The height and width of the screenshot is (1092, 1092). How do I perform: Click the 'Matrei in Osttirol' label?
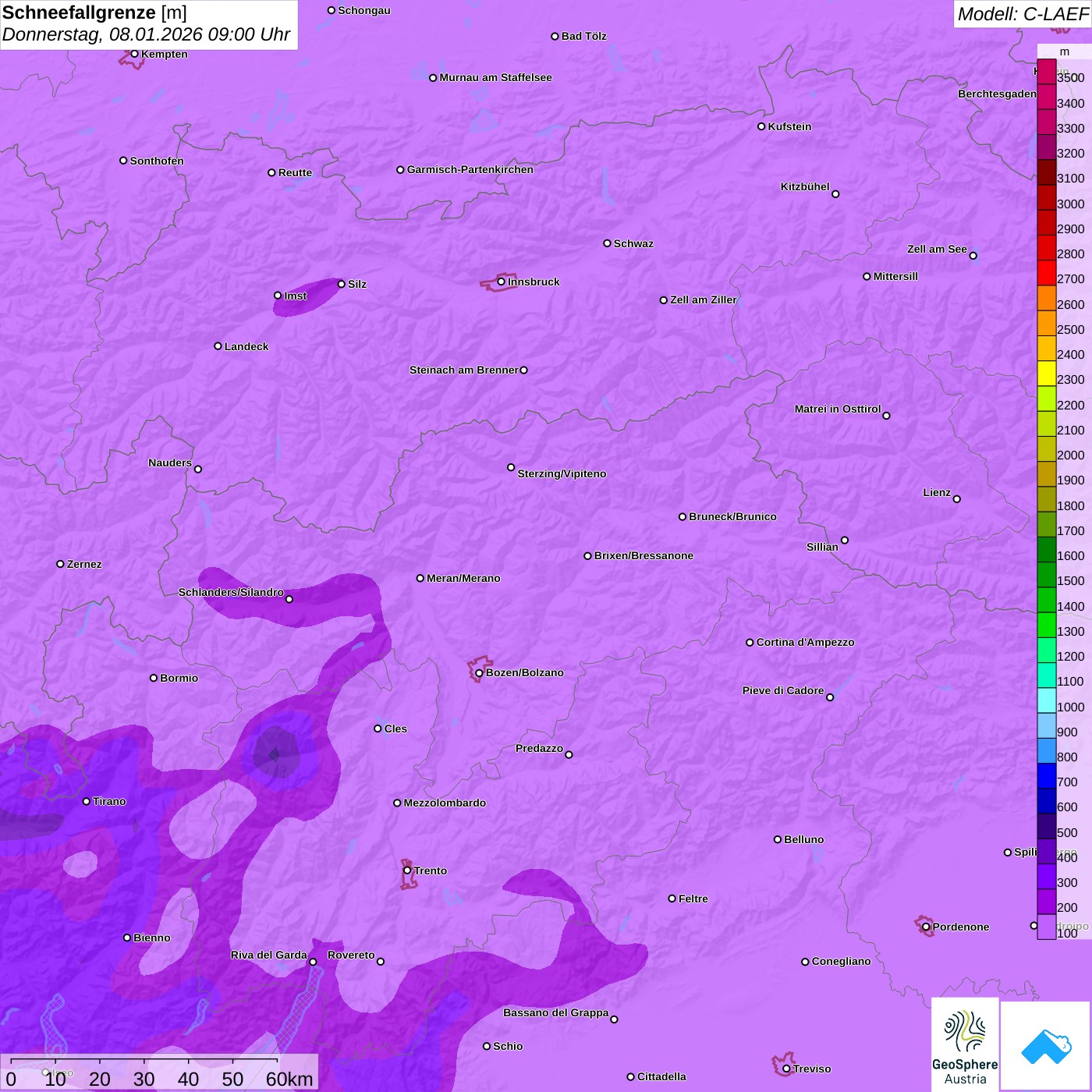point(838,409)
